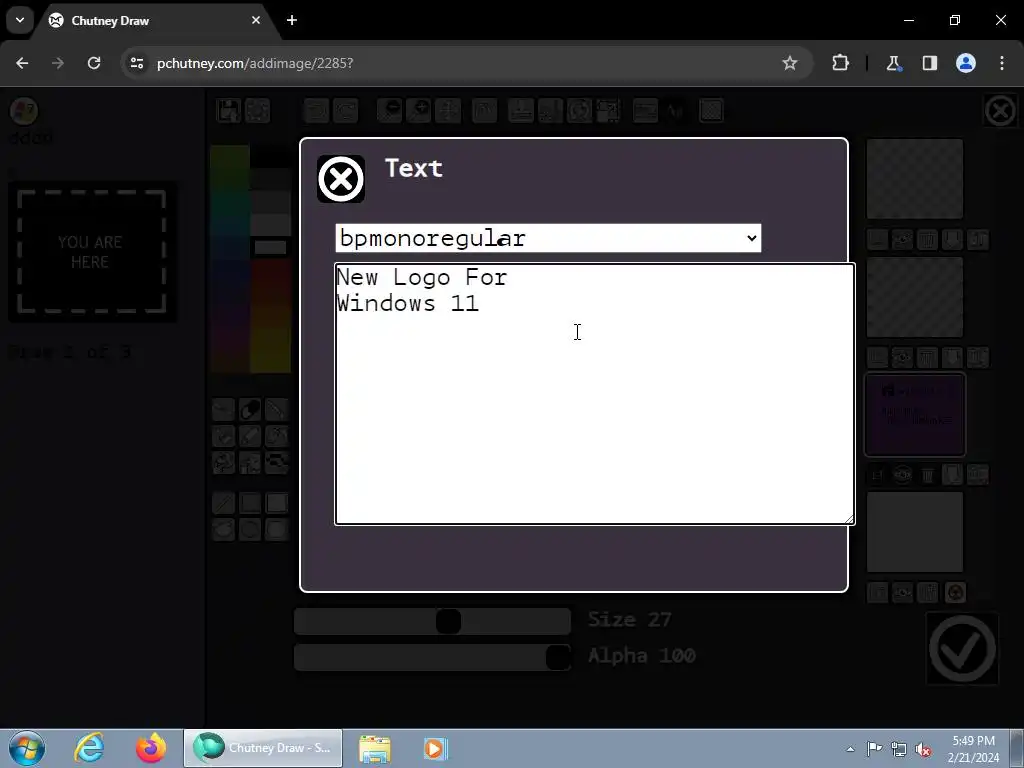1024x768 pixels.
Task: Toggle visibility of the second transparent layer
Action: [903, 357]
